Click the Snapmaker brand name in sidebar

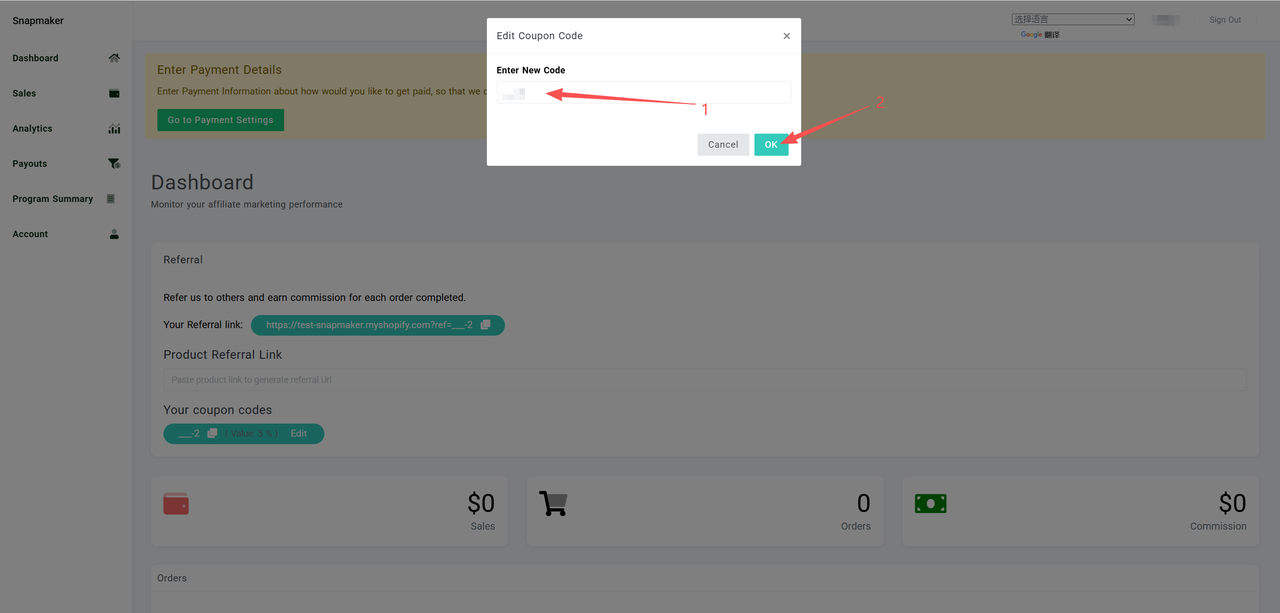(x=38, y=20)
